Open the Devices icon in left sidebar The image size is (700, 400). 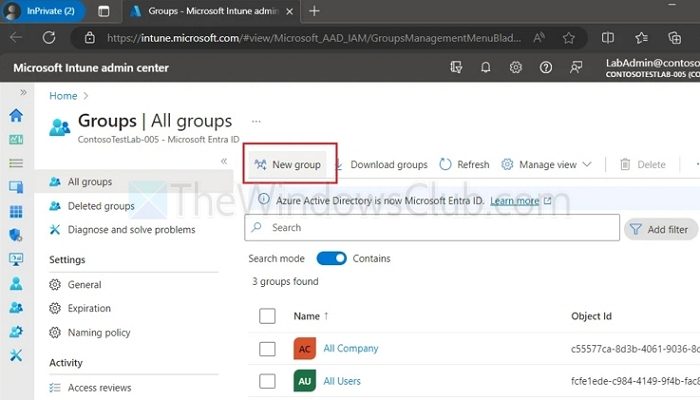click(x=16, y=187)
